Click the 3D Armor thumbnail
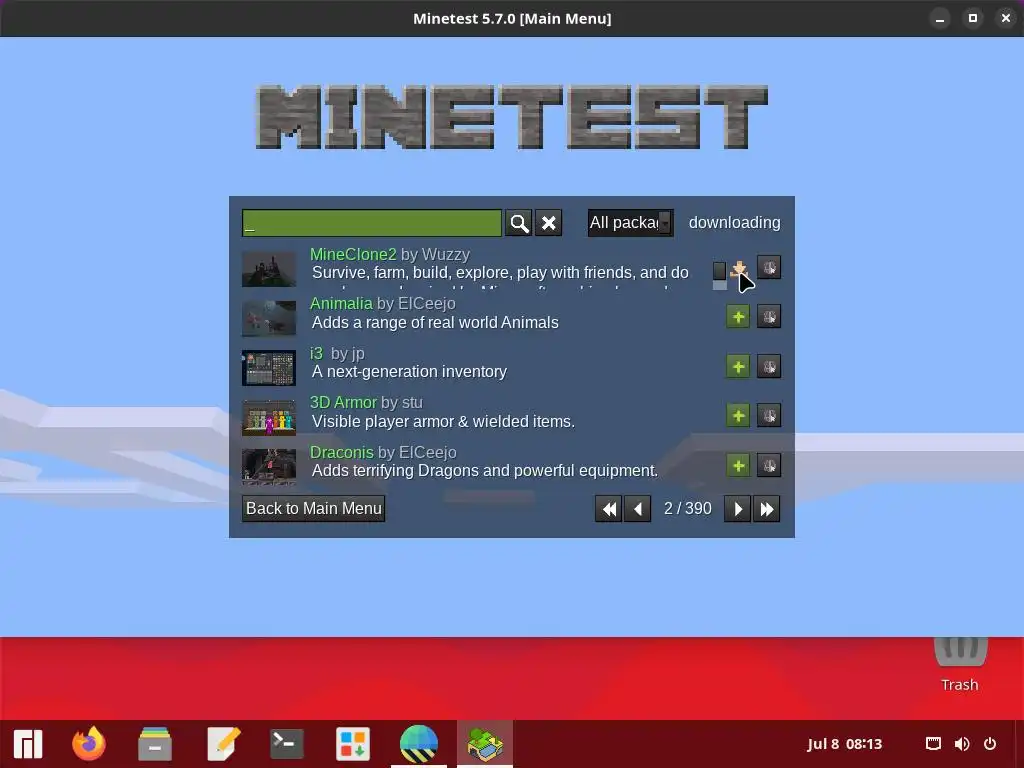This screenshot has height=768, width=1024. pos(269,417)
